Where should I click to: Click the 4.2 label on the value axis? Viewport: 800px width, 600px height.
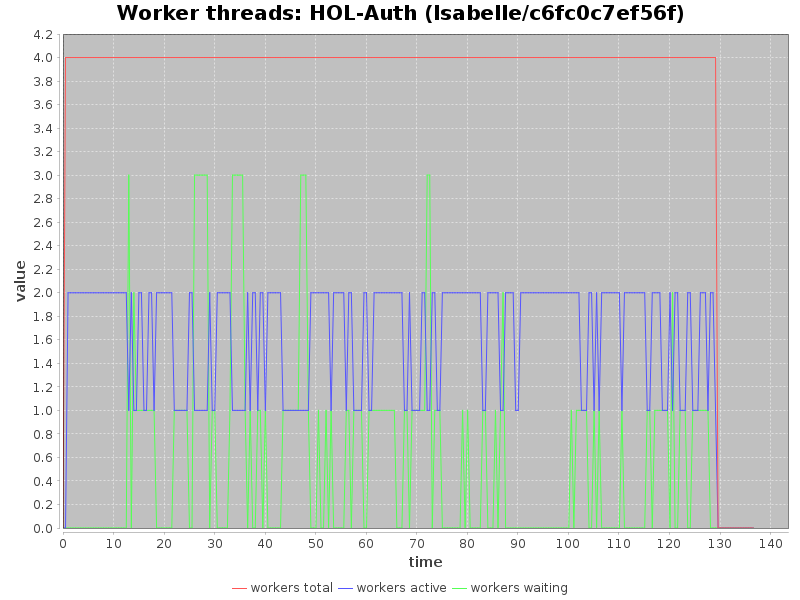(43, 34)
